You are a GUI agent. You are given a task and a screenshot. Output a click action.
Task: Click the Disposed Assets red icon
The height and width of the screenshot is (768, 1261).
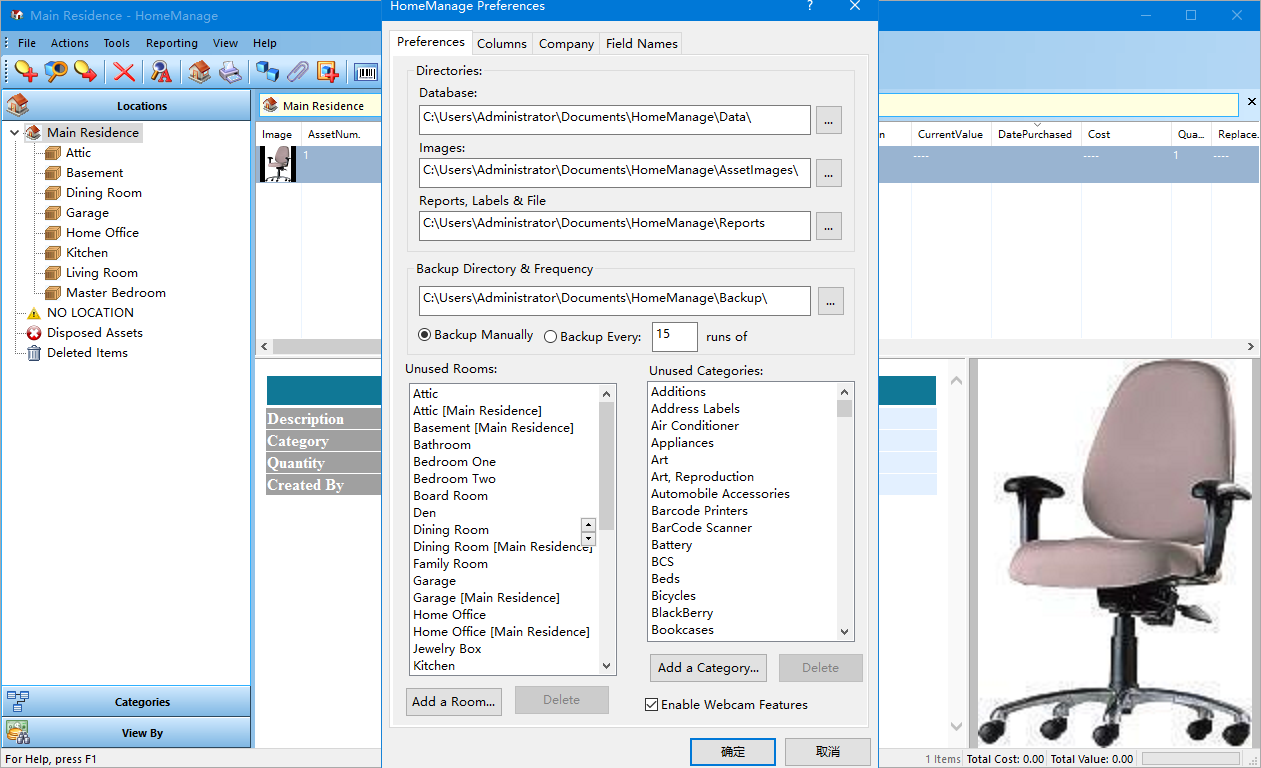coord(34,333)
